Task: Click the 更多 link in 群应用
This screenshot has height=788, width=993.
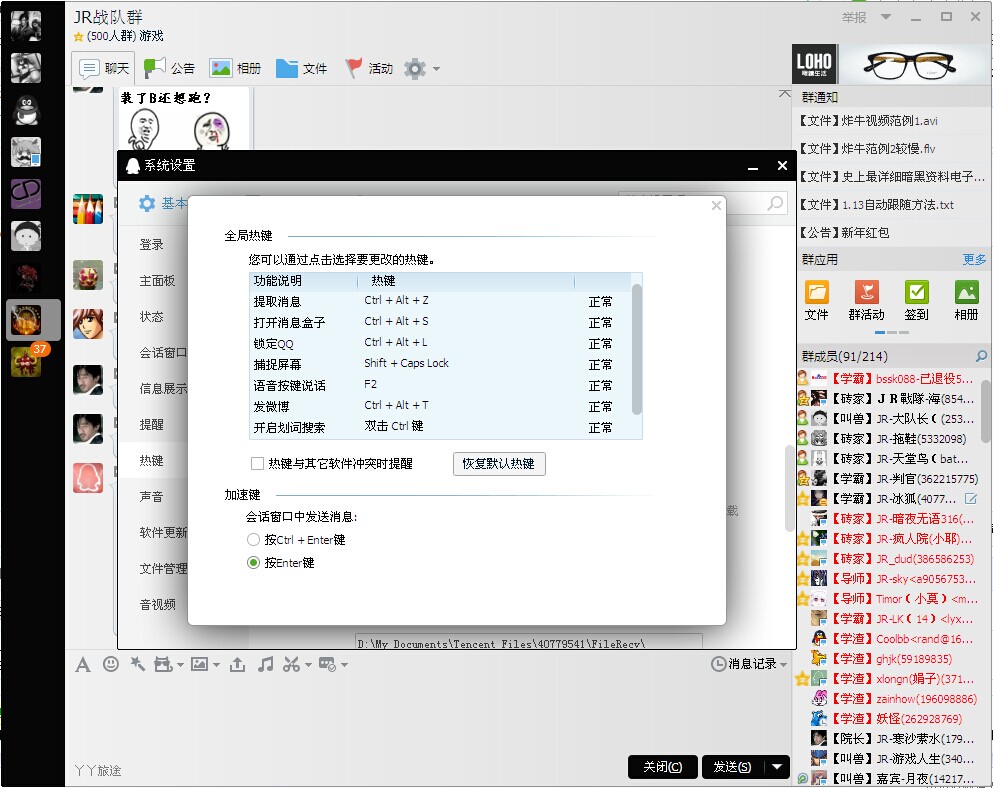Action: 974,260
